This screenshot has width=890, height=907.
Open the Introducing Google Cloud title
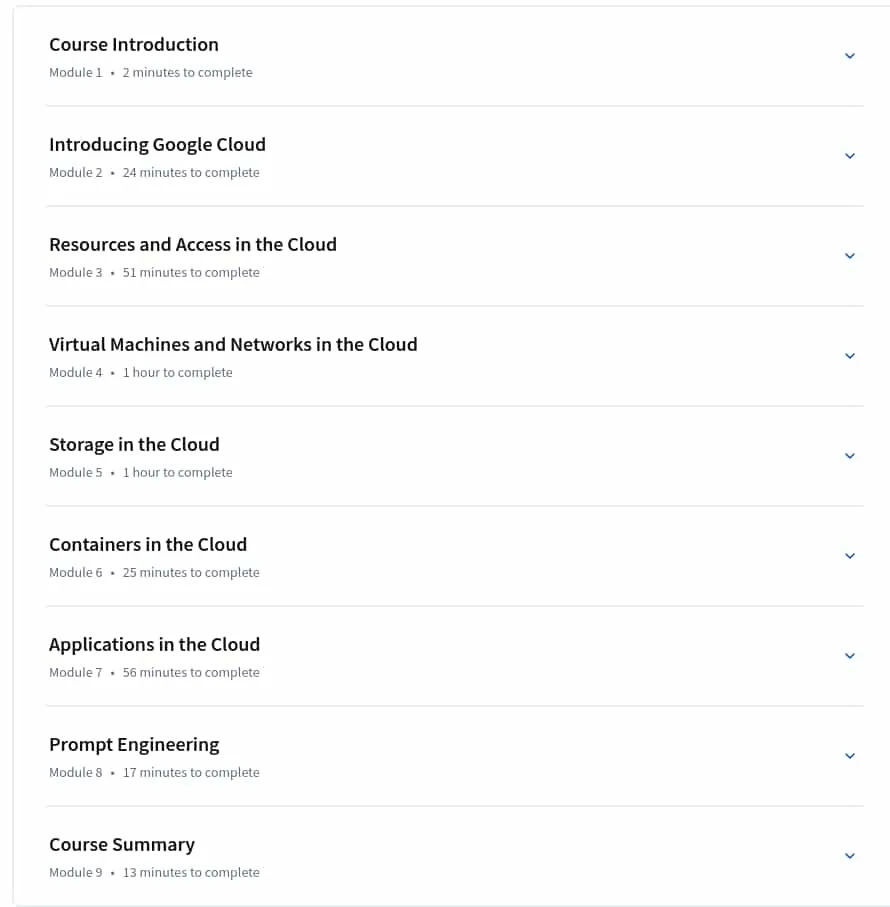(x=157, y=145)
